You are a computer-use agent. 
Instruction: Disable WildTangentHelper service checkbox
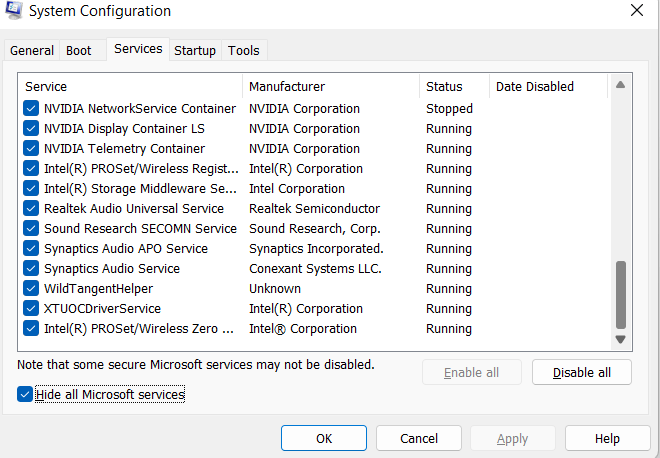click(x=31, y=288)
